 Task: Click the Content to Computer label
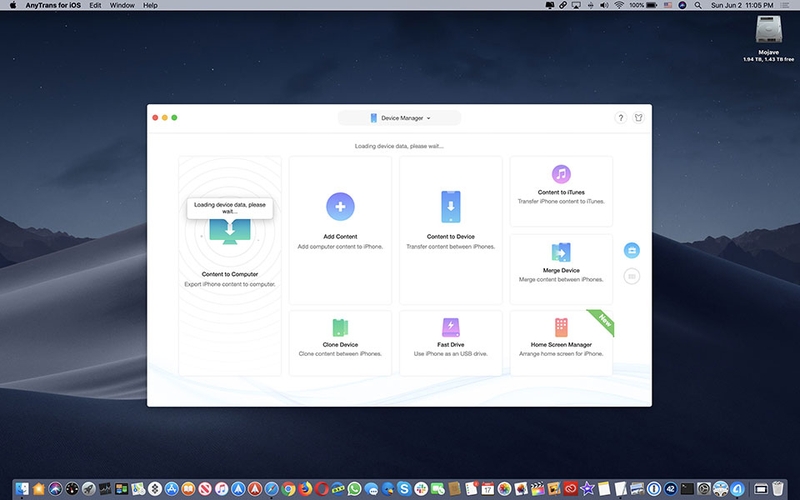[x=230, y=274]
